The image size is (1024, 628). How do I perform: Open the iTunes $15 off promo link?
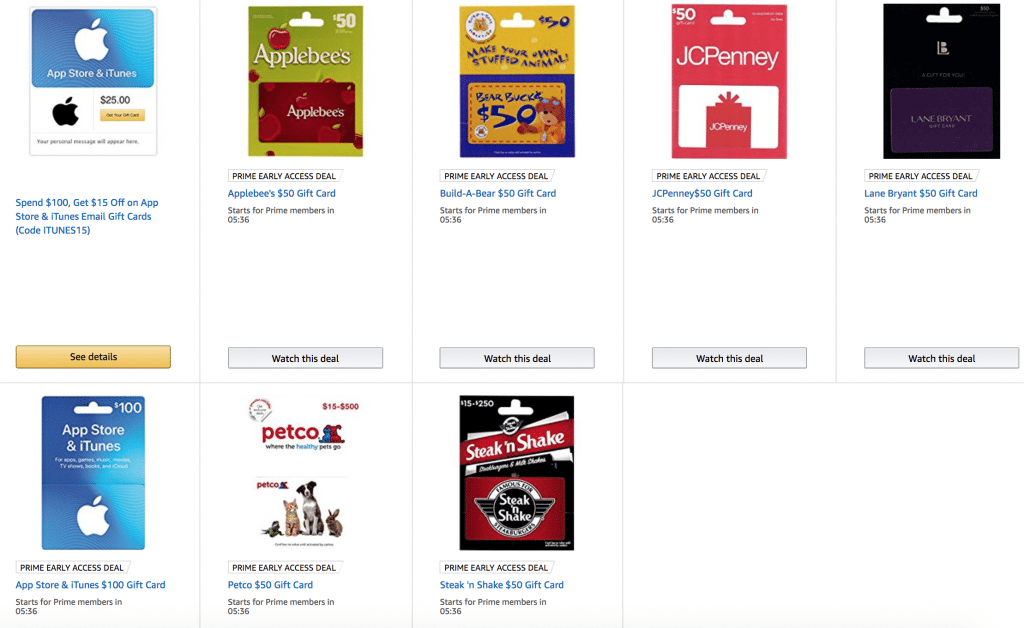tap(87, 216)
